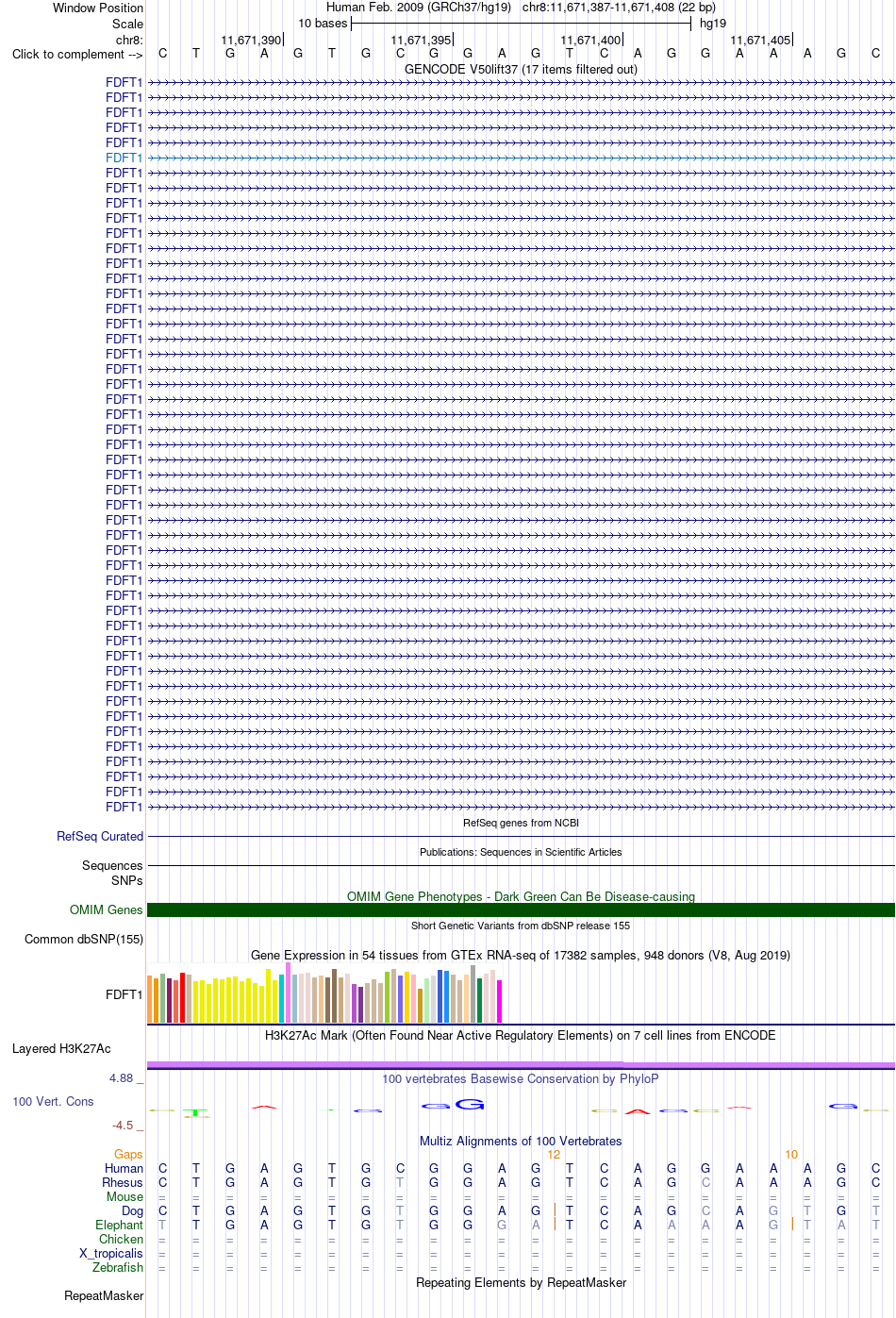Click the 11,671,390 ruler coordinate
The width and height of the screenshot is (896, 1318).
(251, 40)
